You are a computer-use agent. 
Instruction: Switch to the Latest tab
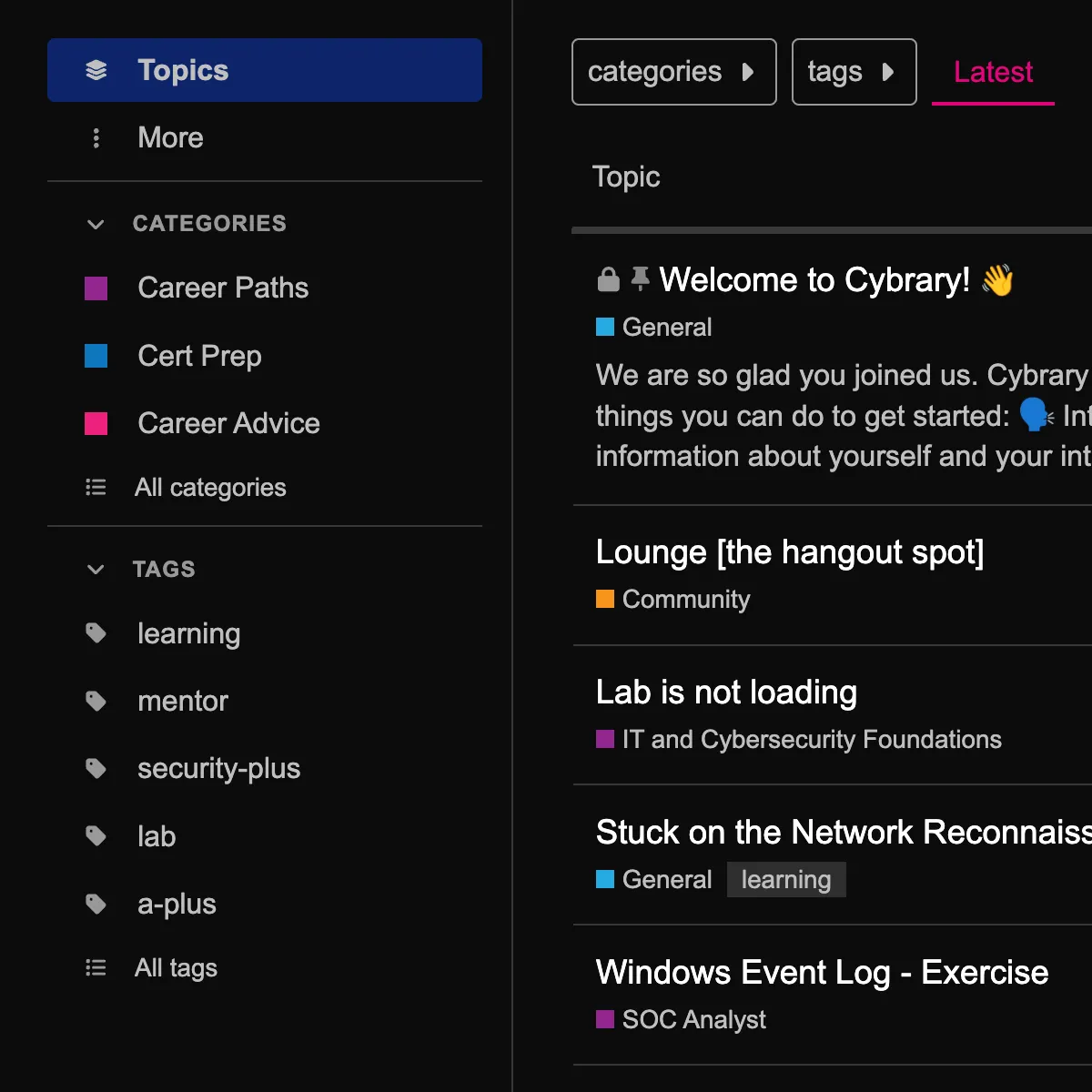(x=993, y=72)
